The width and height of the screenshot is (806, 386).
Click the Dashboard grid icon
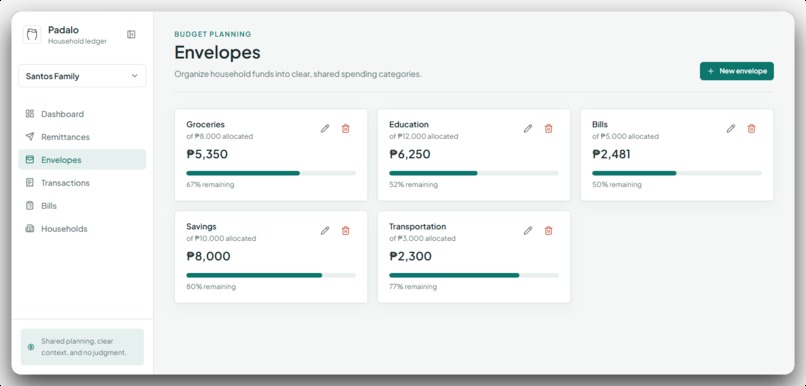30,114
